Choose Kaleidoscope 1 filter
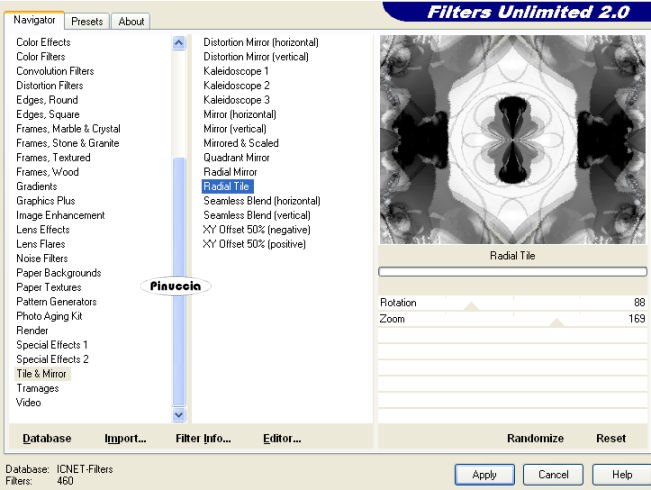 click(236, 71)
